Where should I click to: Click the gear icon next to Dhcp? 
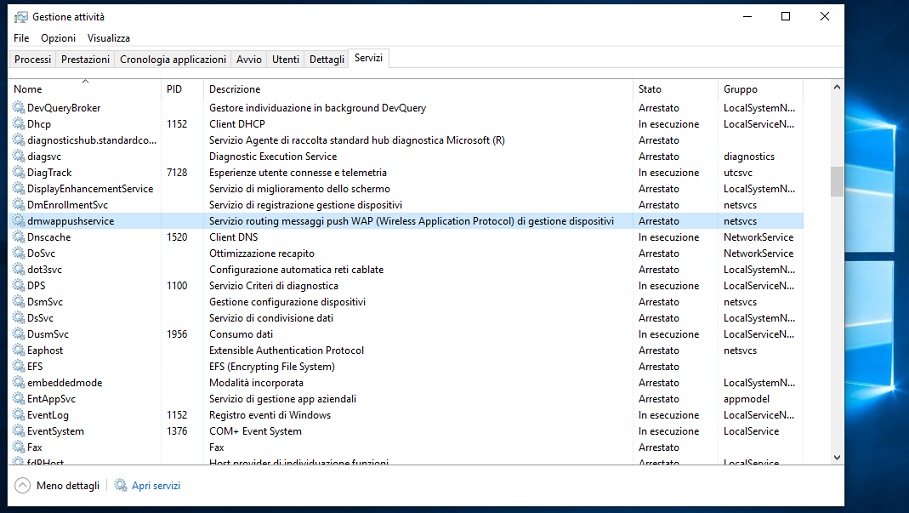(19, 124)
